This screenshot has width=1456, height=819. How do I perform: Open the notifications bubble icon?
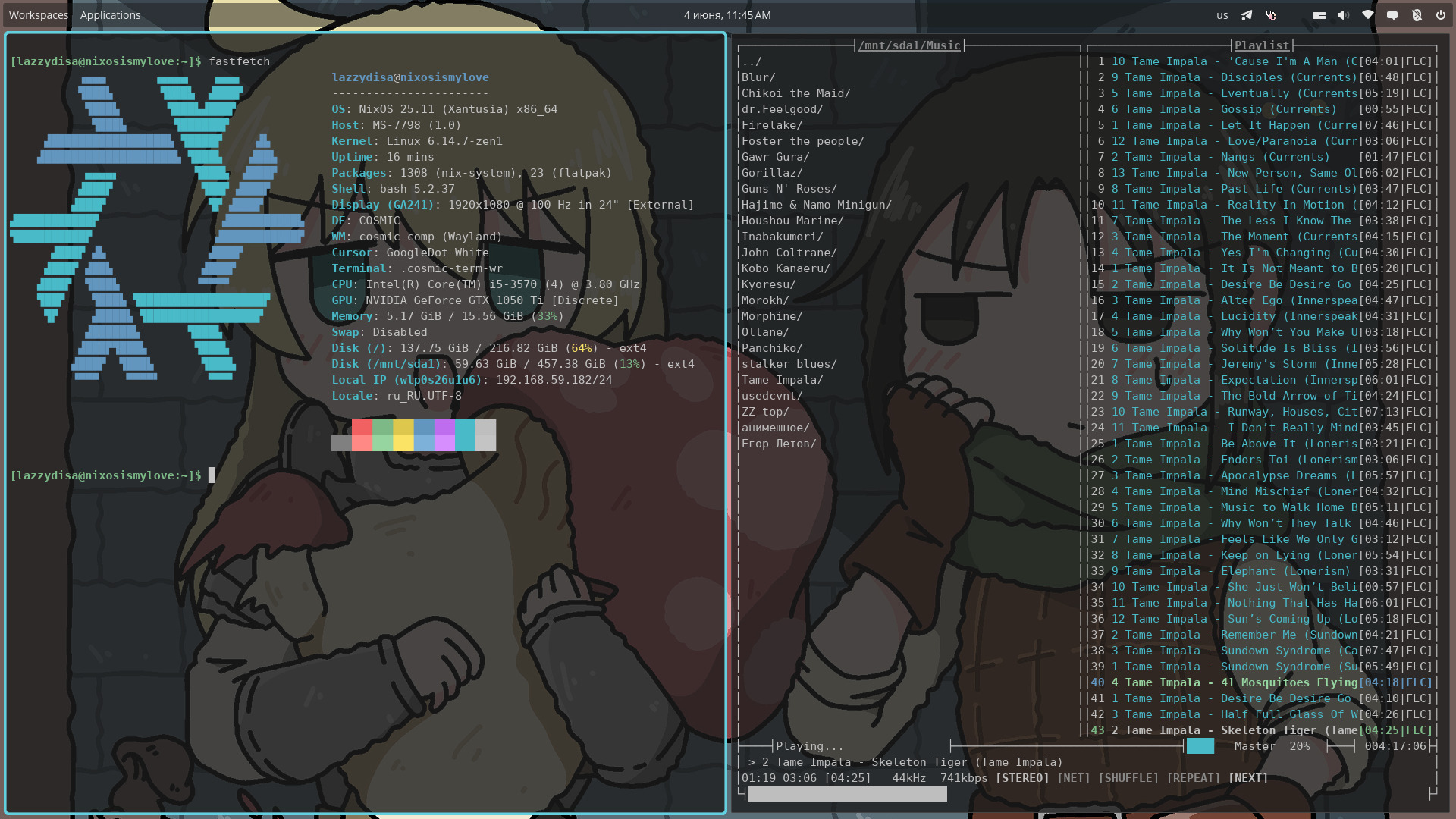(x=1392, y=15)
